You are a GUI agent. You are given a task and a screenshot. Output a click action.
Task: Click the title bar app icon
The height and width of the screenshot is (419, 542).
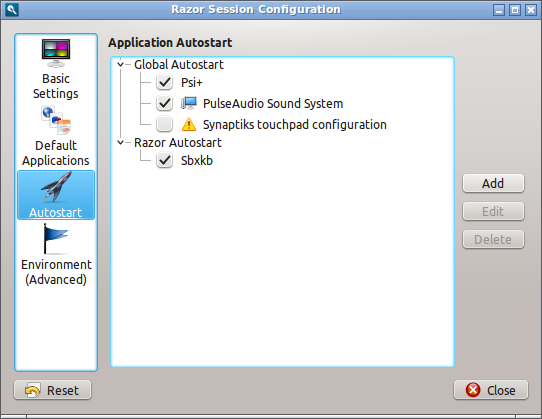tap(12, 10)
